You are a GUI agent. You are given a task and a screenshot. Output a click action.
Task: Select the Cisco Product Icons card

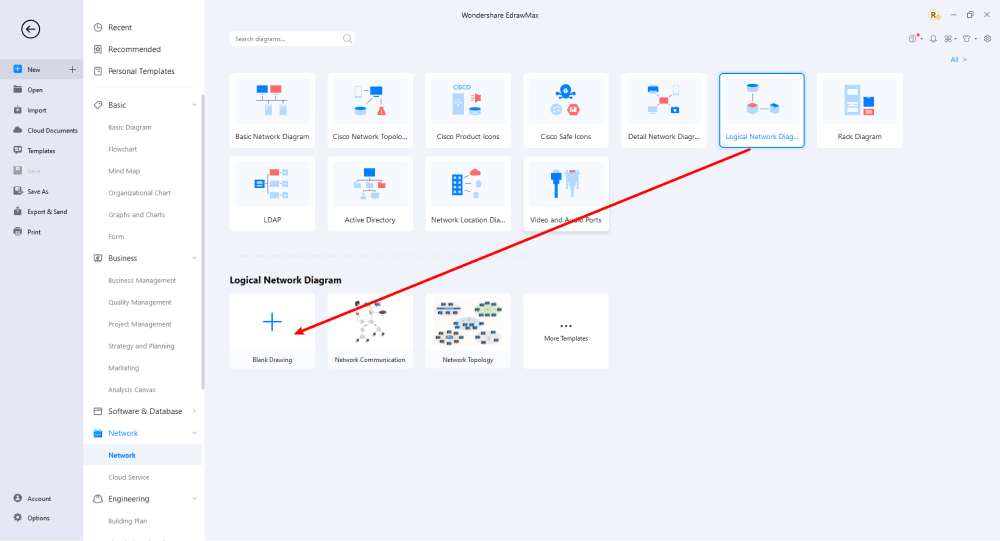[468, 110]
